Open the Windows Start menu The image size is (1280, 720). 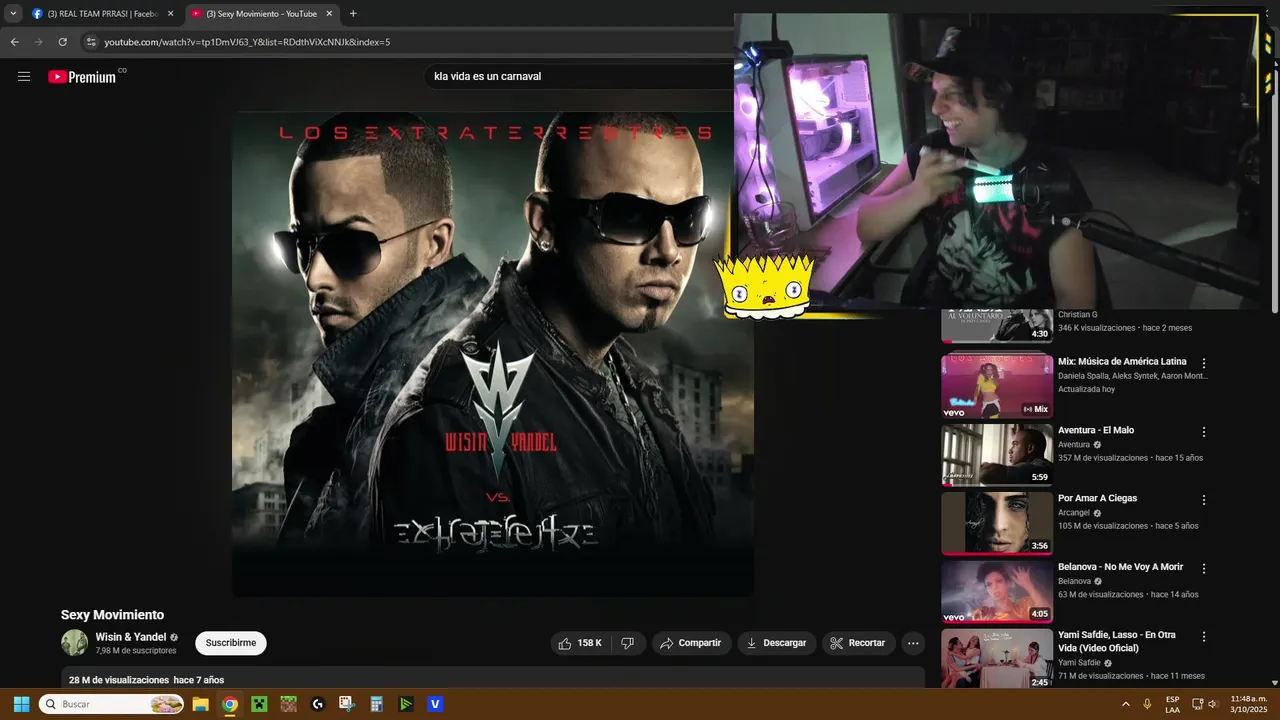21,704
